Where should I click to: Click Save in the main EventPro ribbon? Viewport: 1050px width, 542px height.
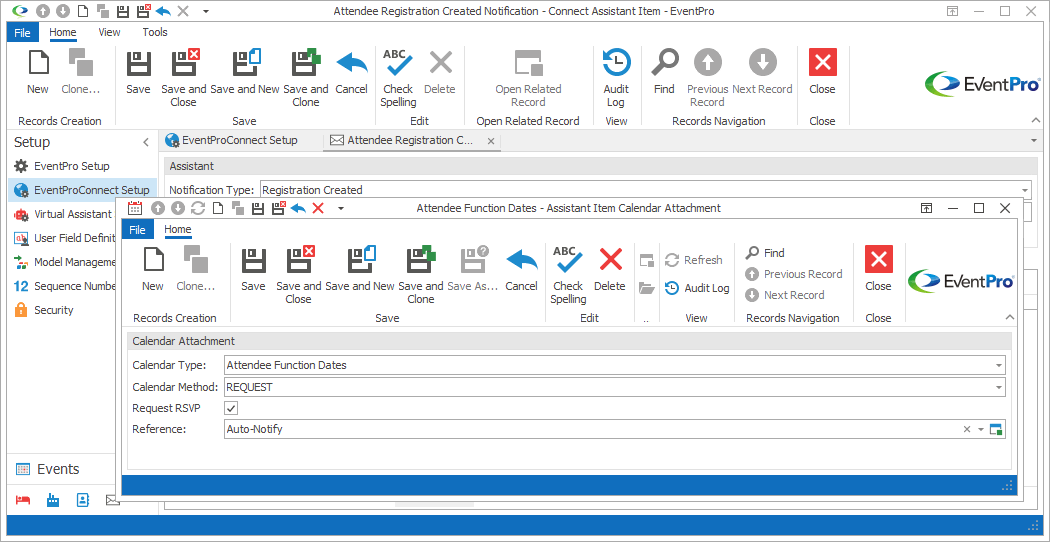(139, 72)
